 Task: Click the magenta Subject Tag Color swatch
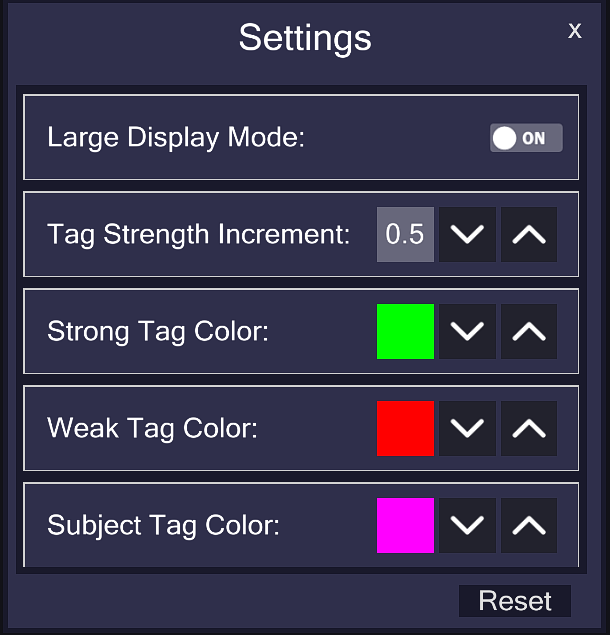tap(405, 525)
